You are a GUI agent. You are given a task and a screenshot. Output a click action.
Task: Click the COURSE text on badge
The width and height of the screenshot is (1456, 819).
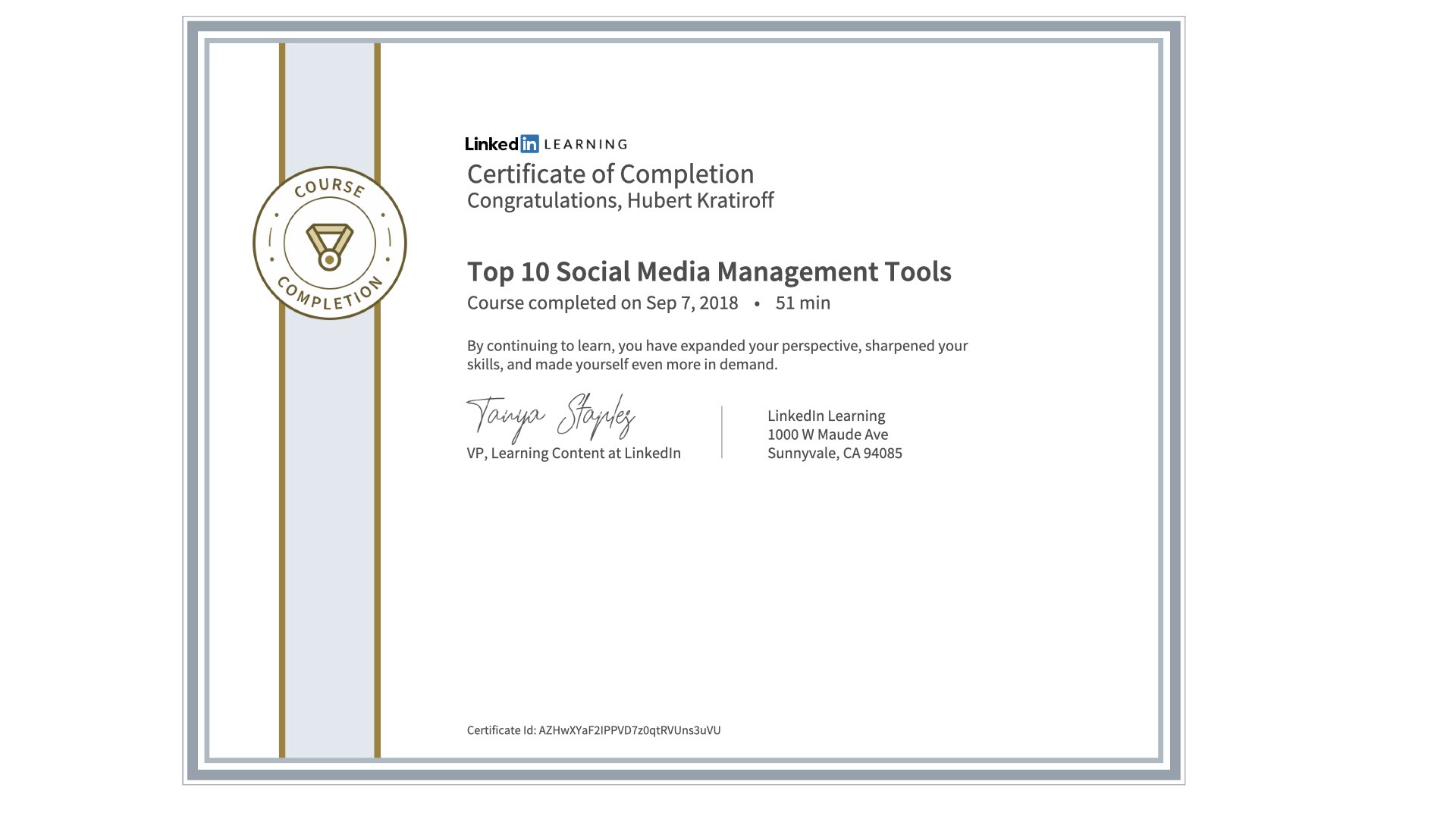329,187
